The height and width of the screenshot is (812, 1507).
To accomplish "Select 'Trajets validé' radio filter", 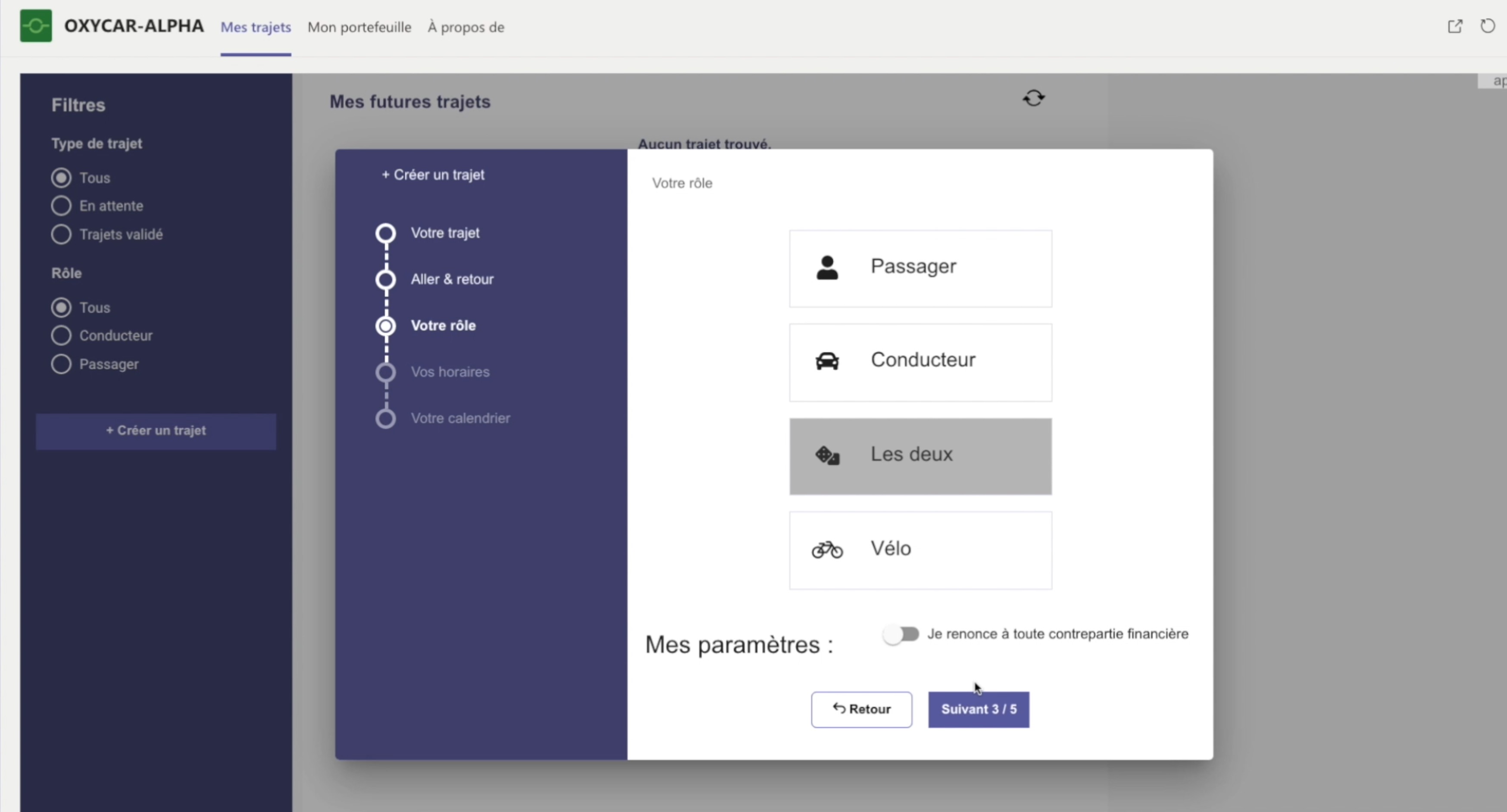I will click(x=61, y=234).
